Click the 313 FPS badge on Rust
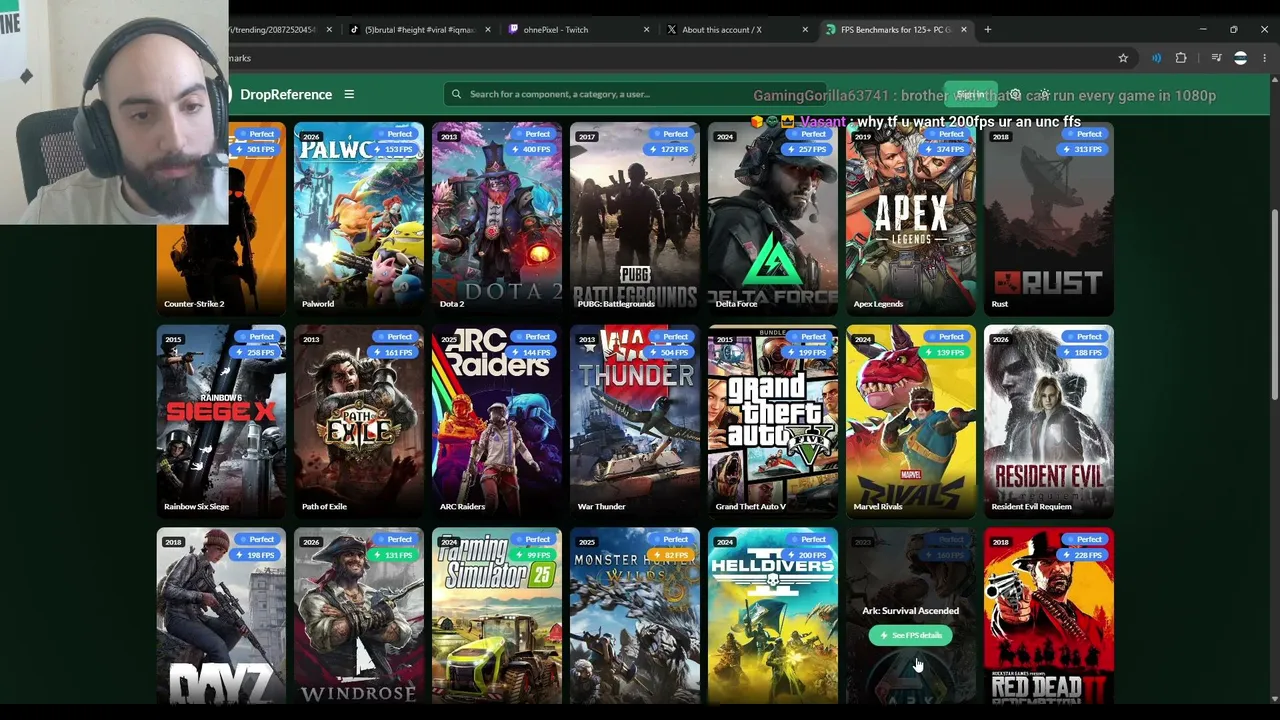Viewport: 1280px width, 720px height. 1085,150
